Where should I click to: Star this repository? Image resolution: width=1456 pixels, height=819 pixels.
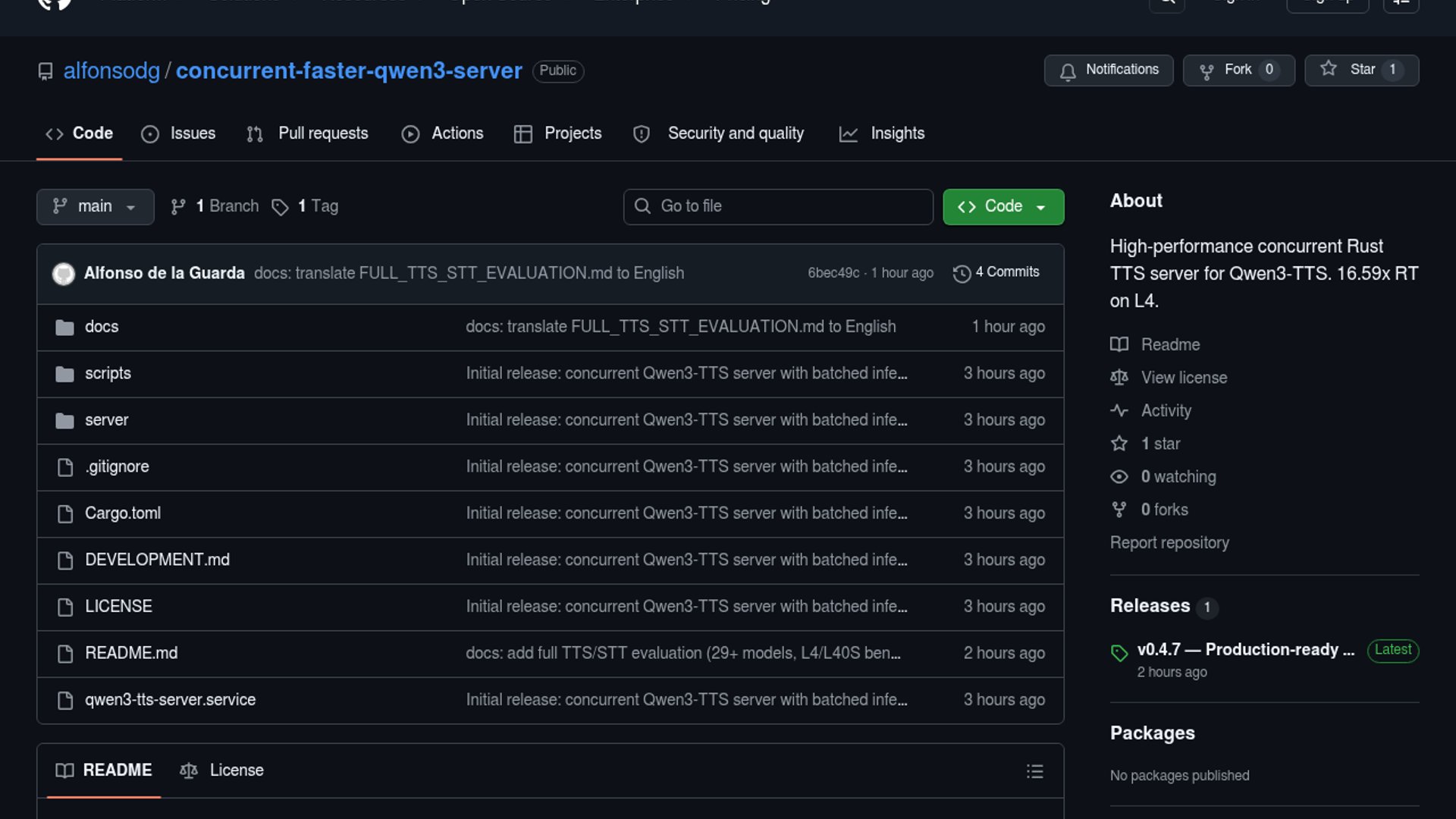(x=1360, y=70)
